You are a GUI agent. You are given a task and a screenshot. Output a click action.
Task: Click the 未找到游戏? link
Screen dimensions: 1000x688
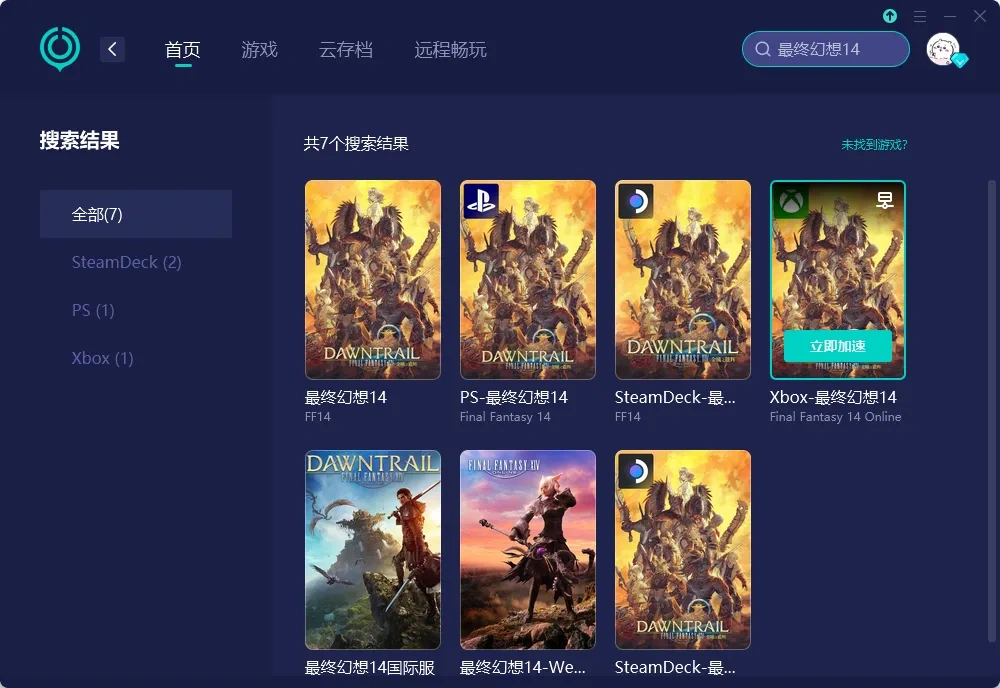click(x=873, y=144)
